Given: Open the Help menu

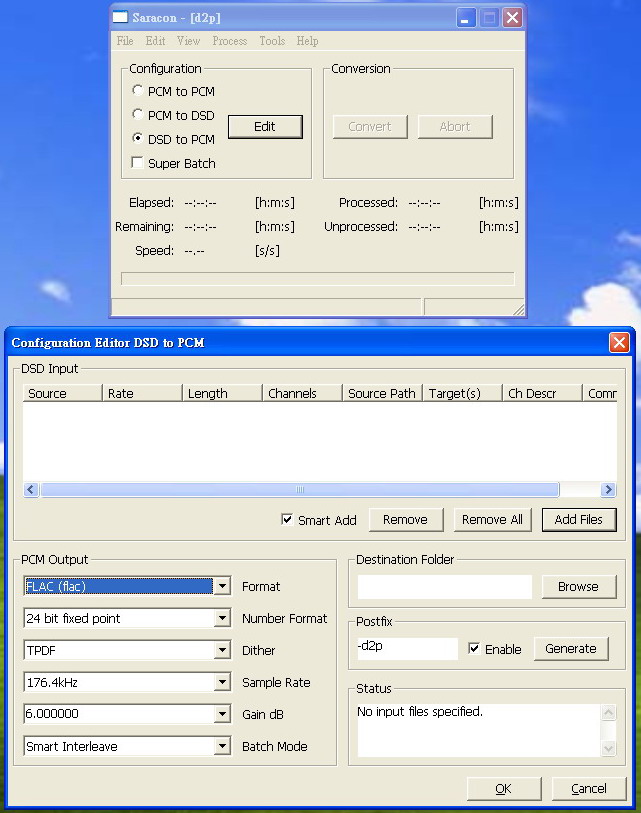Looking at the screenshot, I should click(x=308, y=41).
